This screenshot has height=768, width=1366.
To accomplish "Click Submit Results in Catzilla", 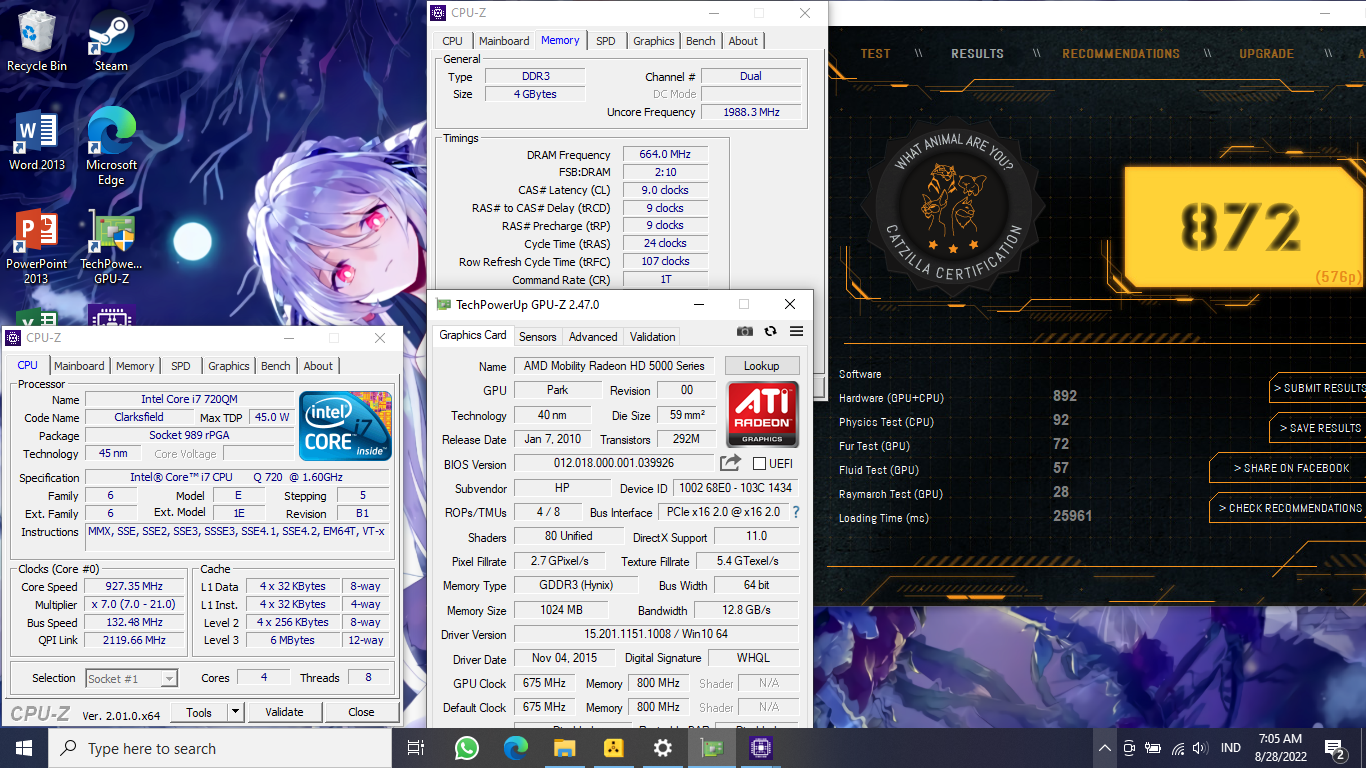I will point(1319,388).
